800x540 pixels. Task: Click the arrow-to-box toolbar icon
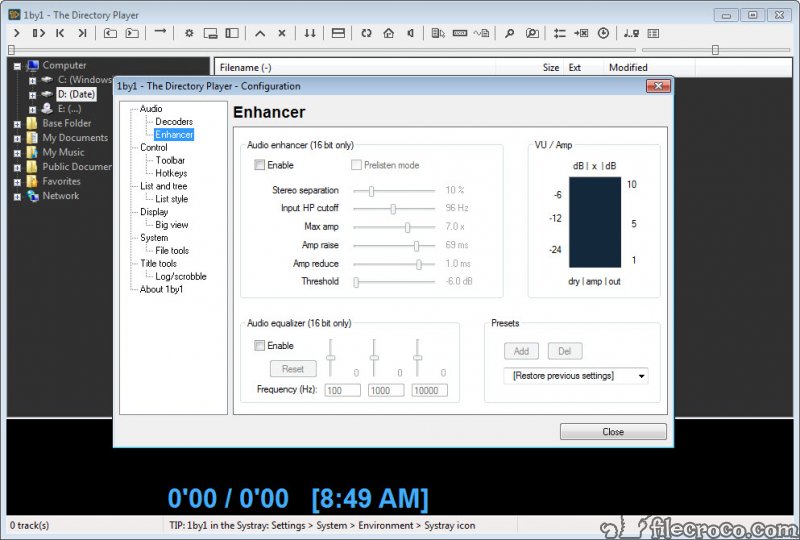[581, 33]
